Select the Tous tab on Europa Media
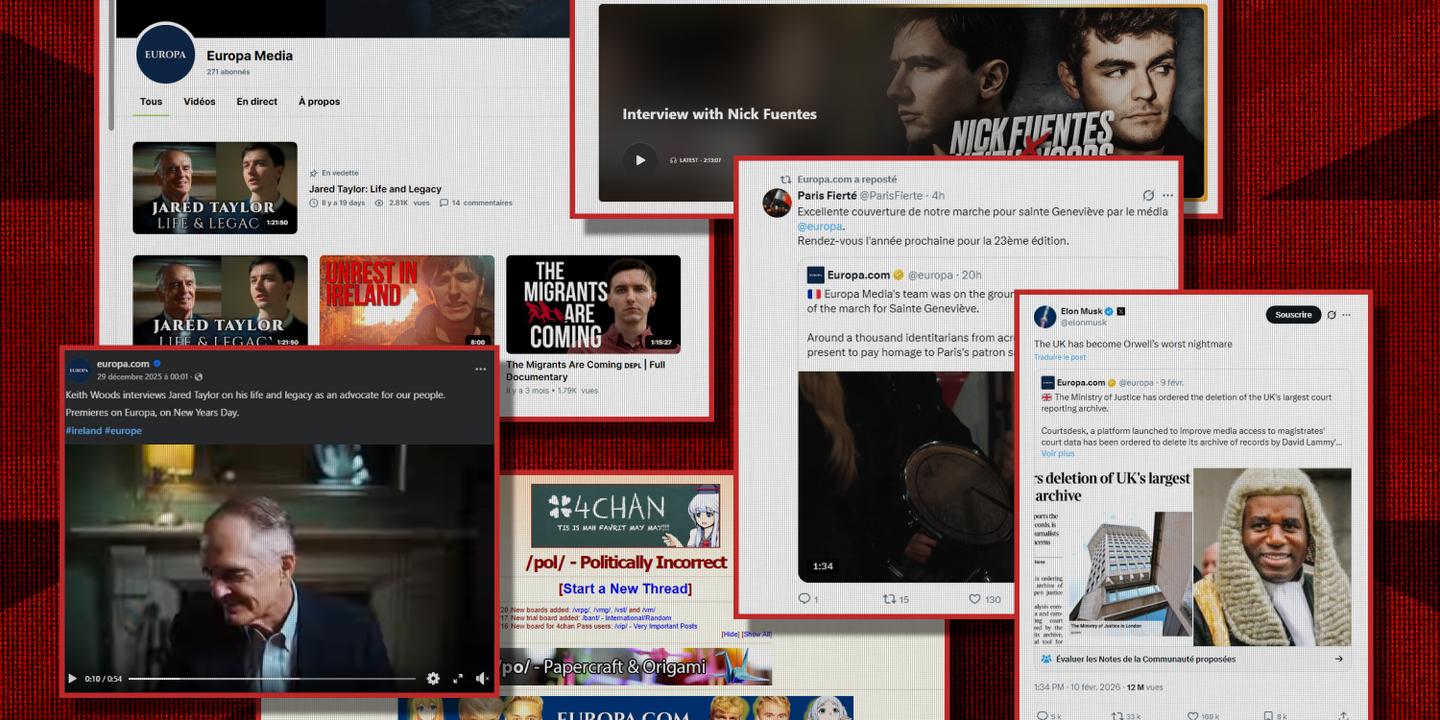The image size is (1440, 720). point(151,101)
